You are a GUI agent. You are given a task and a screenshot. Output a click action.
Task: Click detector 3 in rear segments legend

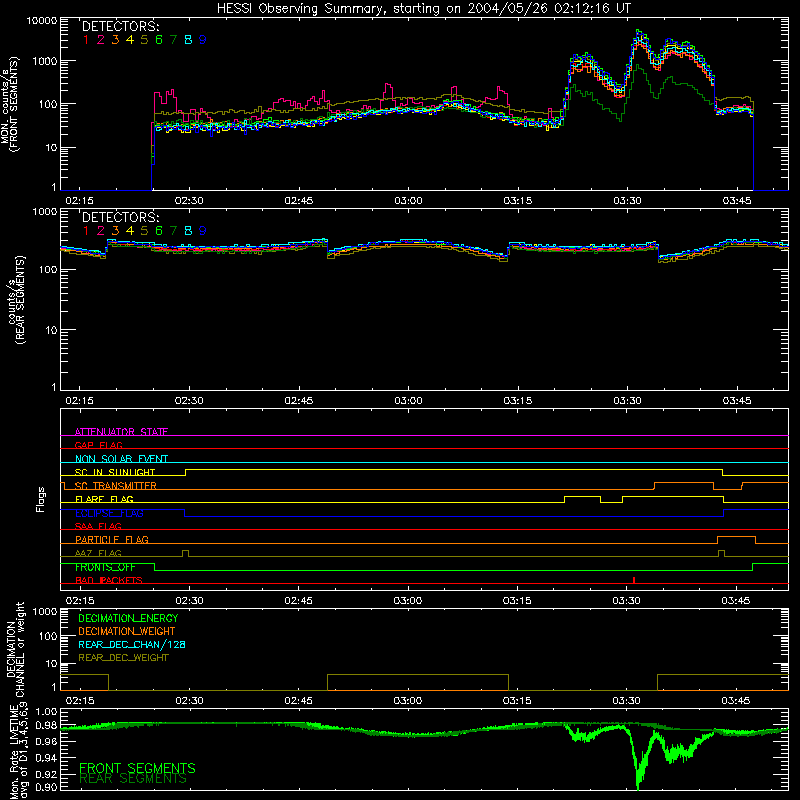pyautogui.click(x=115, y=231)
